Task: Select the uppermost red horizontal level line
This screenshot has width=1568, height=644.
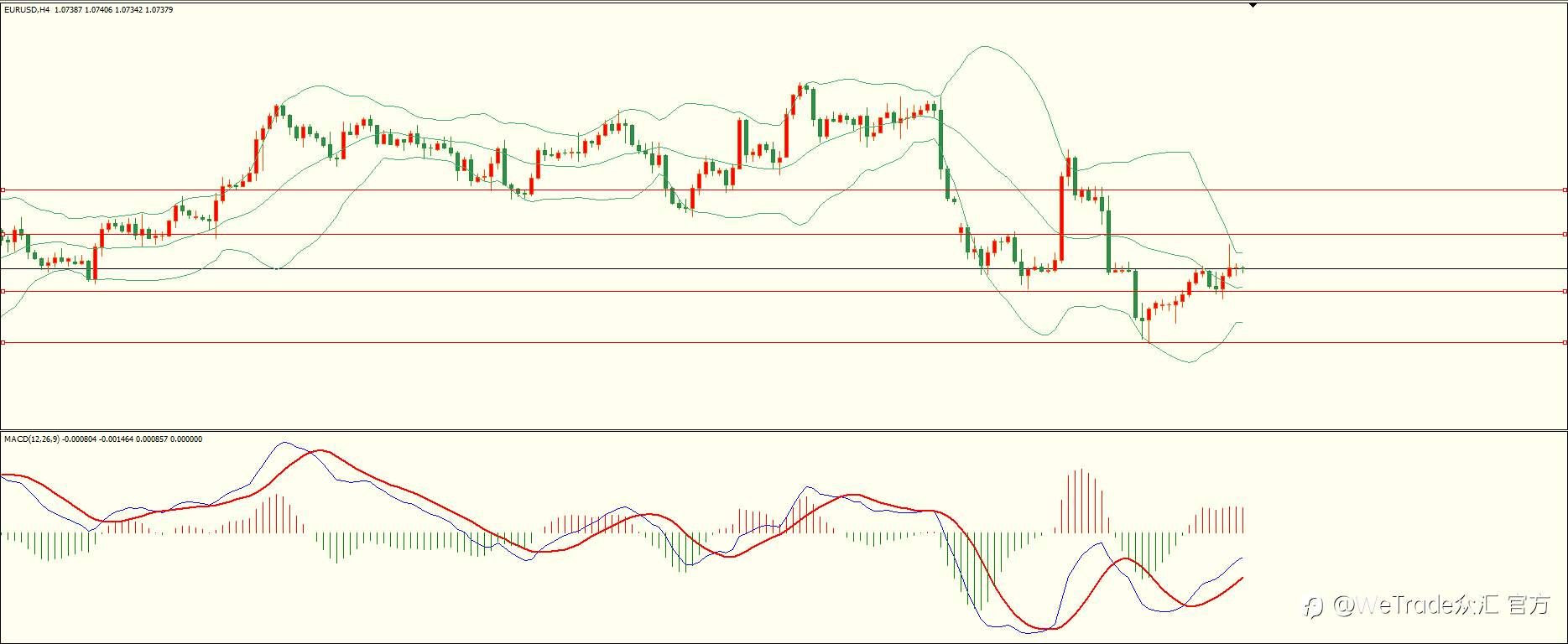Action: pos(784,190)
